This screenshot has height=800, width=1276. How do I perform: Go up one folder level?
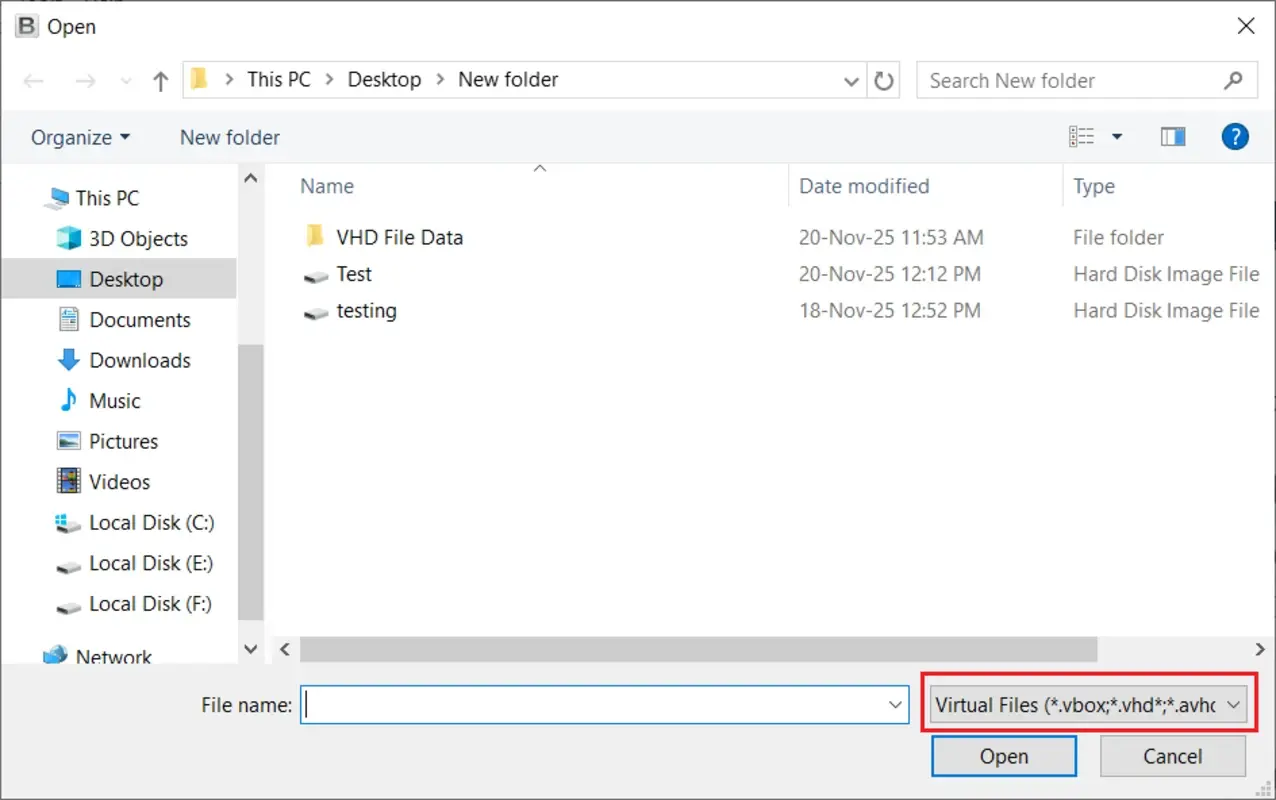point(160,80)
